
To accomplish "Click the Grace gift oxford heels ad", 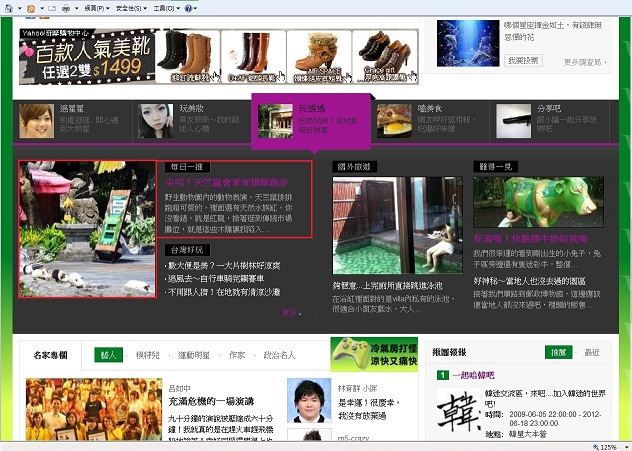I will click(385, 56).
